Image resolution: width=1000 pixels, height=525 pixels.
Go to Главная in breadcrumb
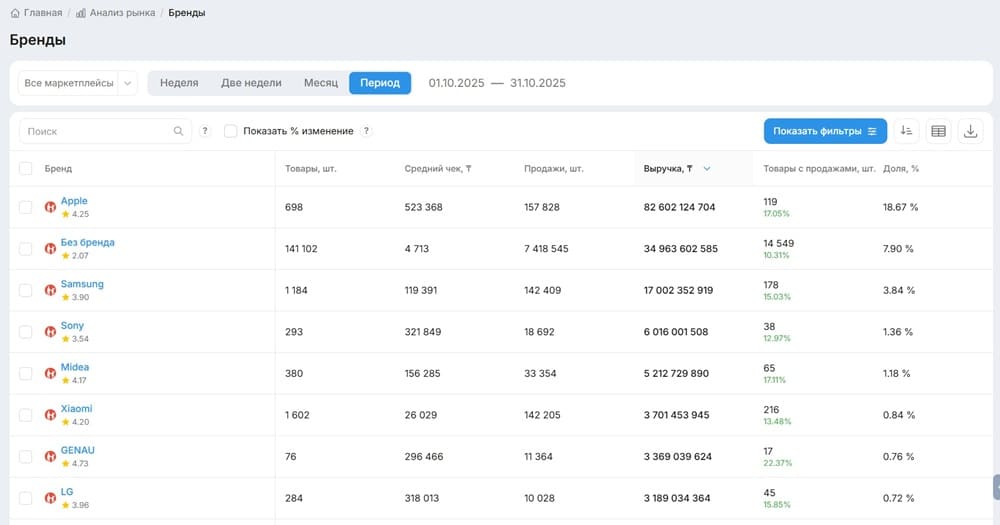[x=43, y=13]
